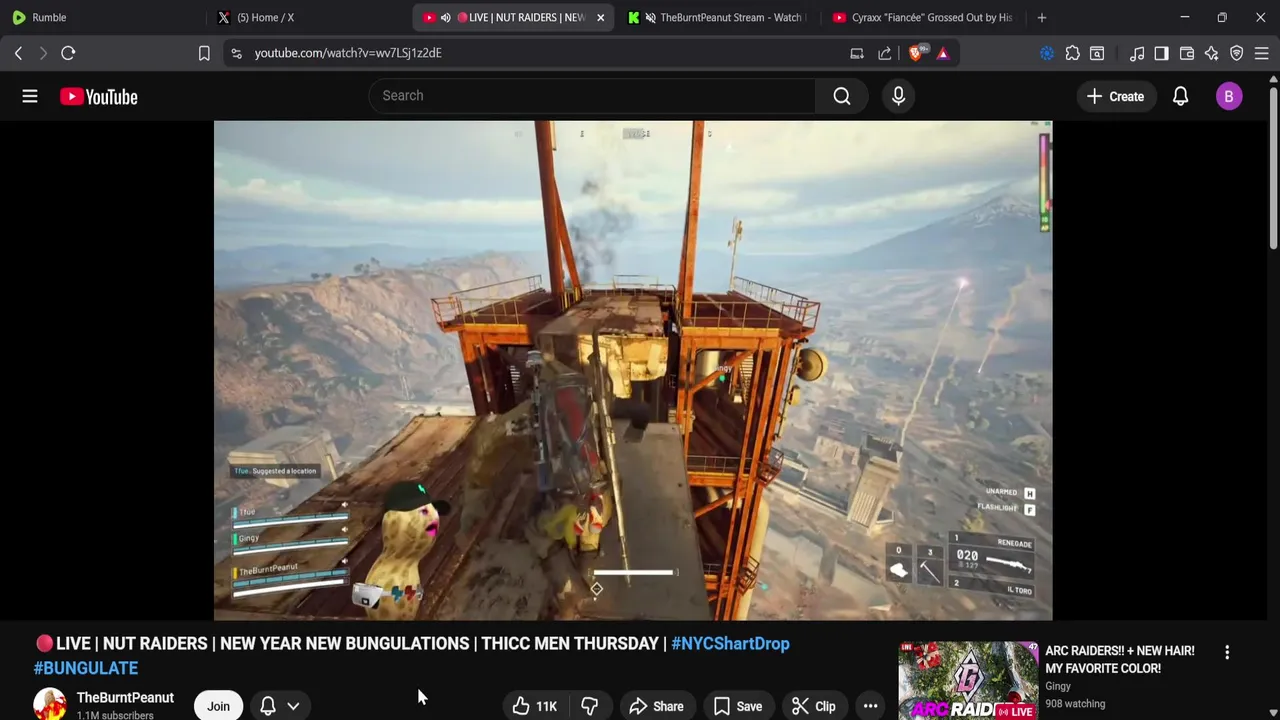Toggle the browser sidebar panel icon
The image size is (1280, 720).
pos(1161,53)
